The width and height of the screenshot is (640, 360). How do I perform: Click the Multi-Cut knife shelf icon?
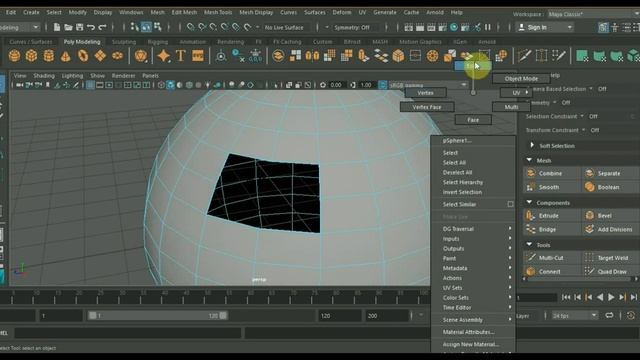[524, 56]
